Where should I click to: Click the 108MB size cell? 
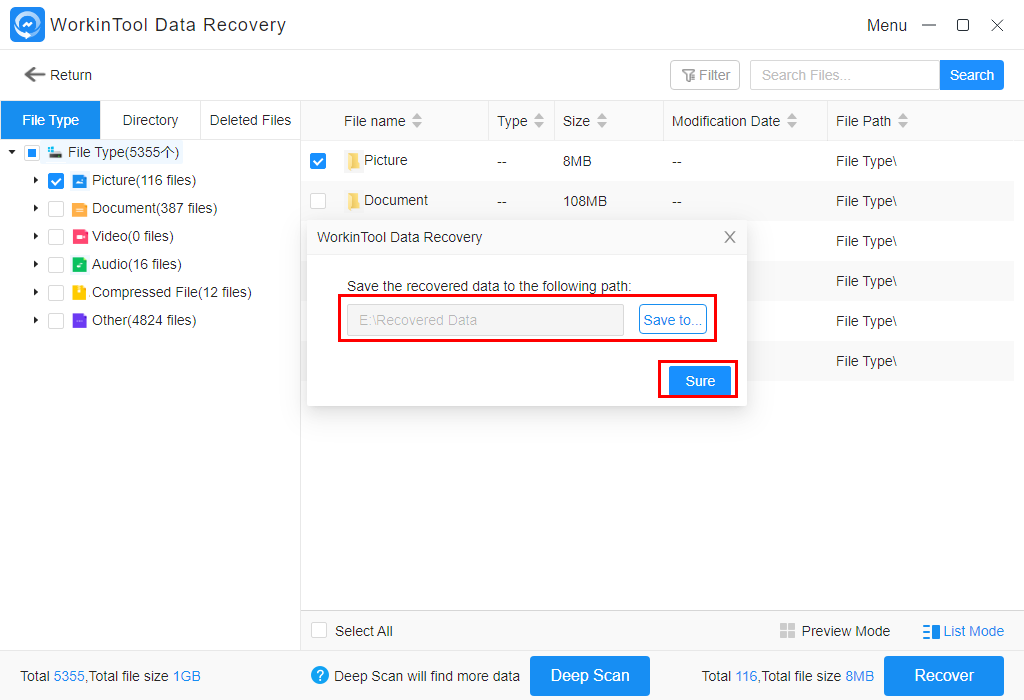pos(585,201)
